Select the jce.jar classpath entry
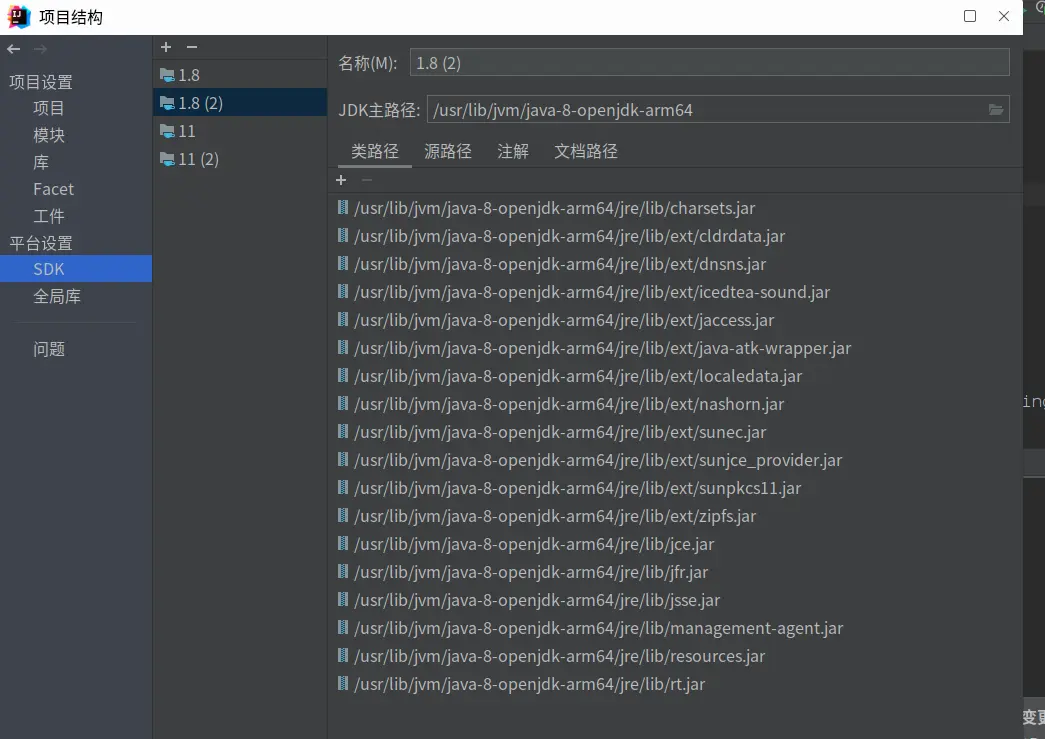1045x739 pixels. pyautogui.click(x=676, y=544)
